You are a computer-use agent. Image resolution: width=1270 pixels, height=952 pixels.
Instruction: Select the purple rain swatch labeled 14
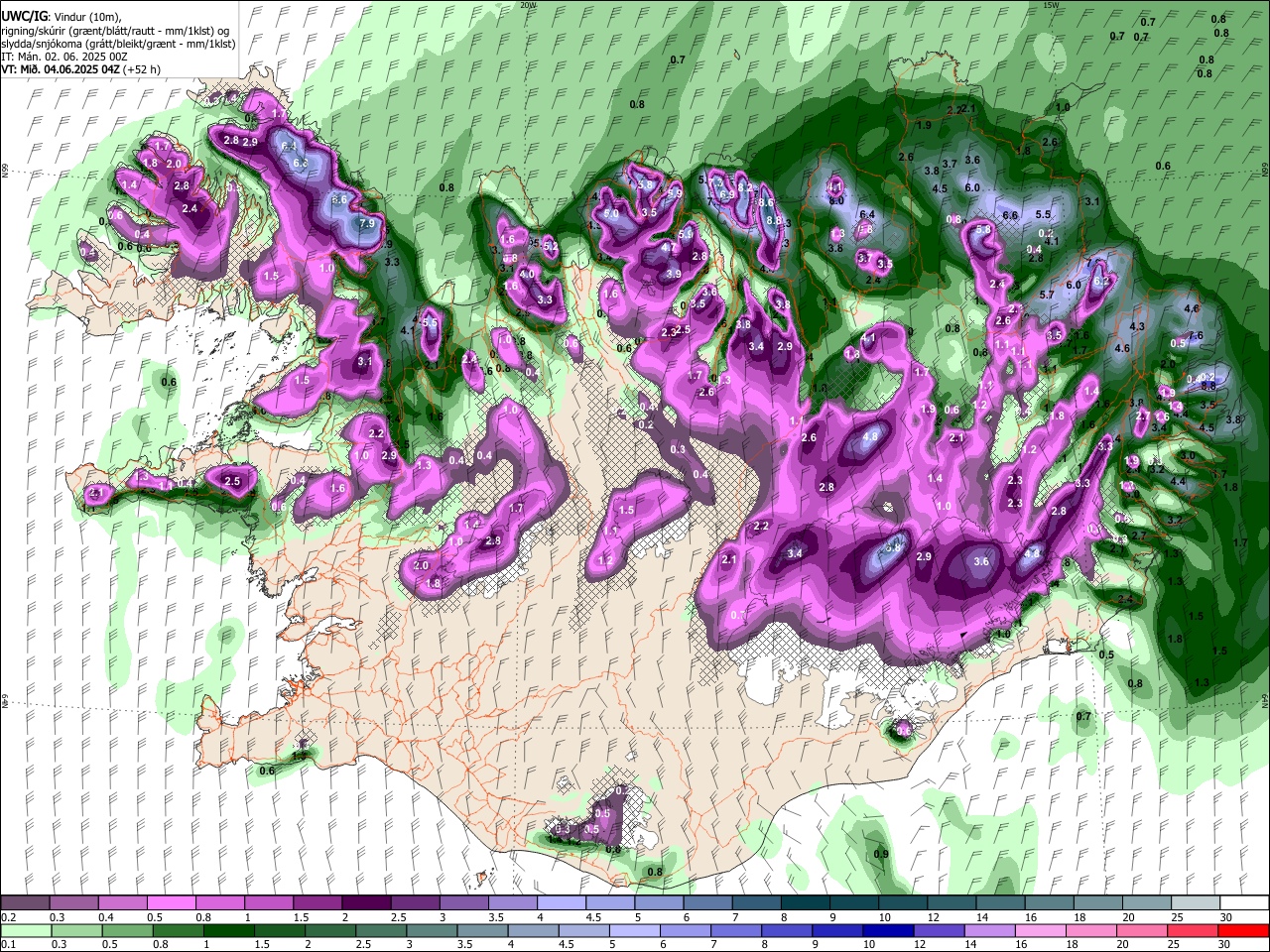[x=990, y=931]
